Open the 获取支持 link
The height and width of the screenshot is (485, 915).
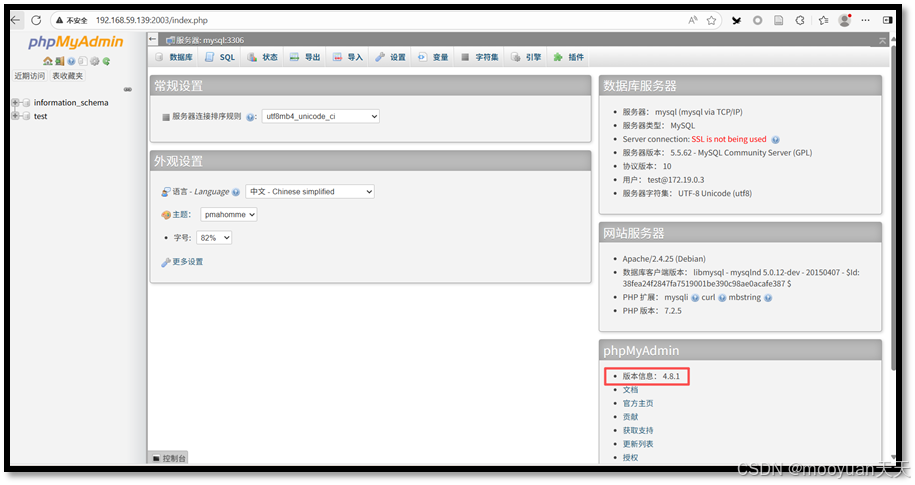638,430
